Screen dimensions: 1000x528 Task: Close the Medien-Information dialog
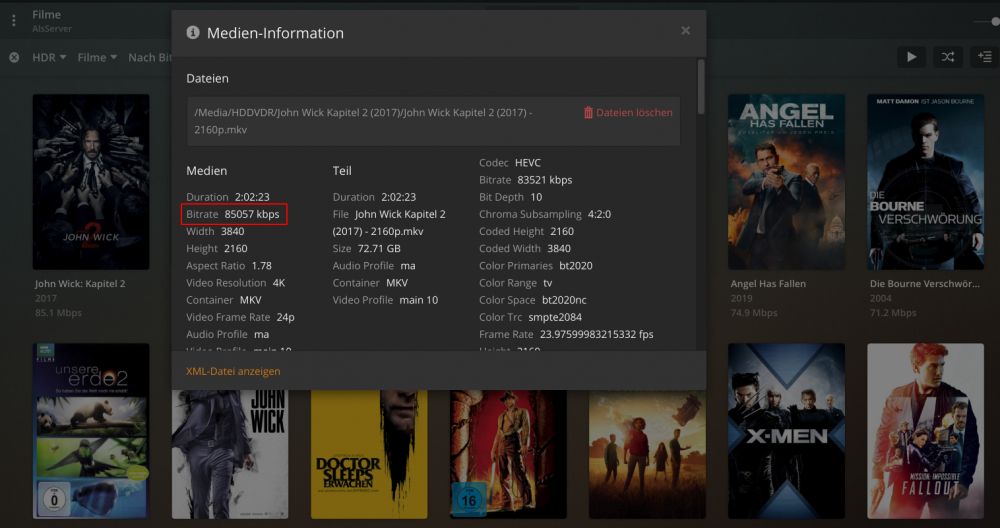[685, 31]
